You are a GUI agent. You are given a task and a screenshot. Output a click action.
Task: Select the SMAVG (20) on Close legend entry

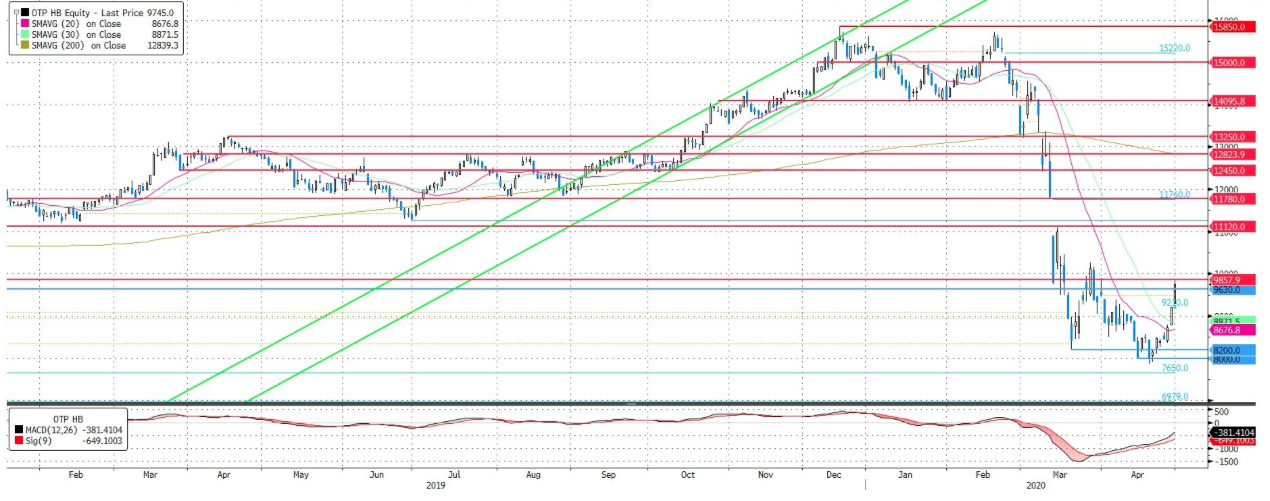(76, 22)
